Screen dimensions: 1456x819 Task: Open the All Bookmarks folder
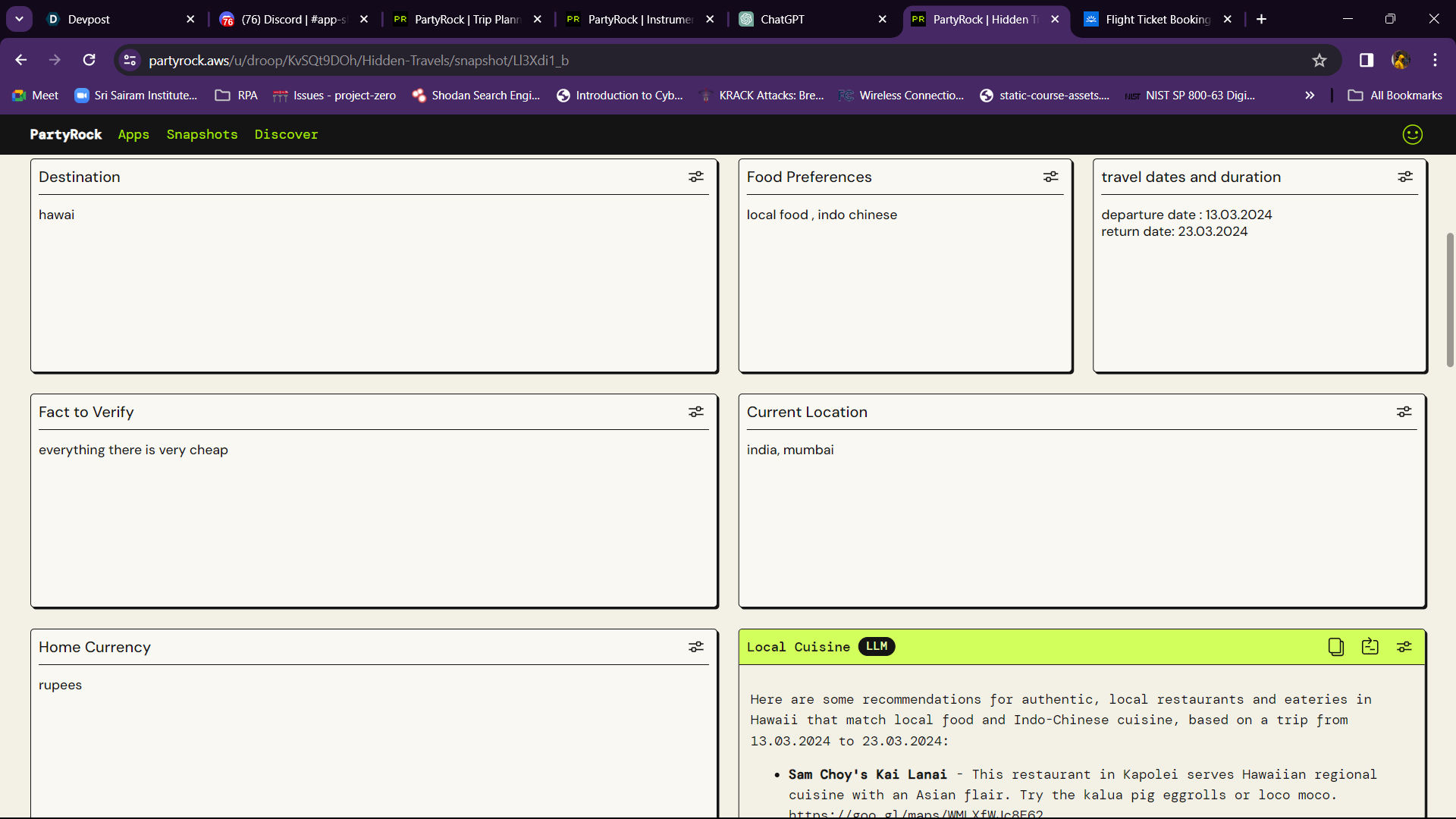click(1395, 96)
